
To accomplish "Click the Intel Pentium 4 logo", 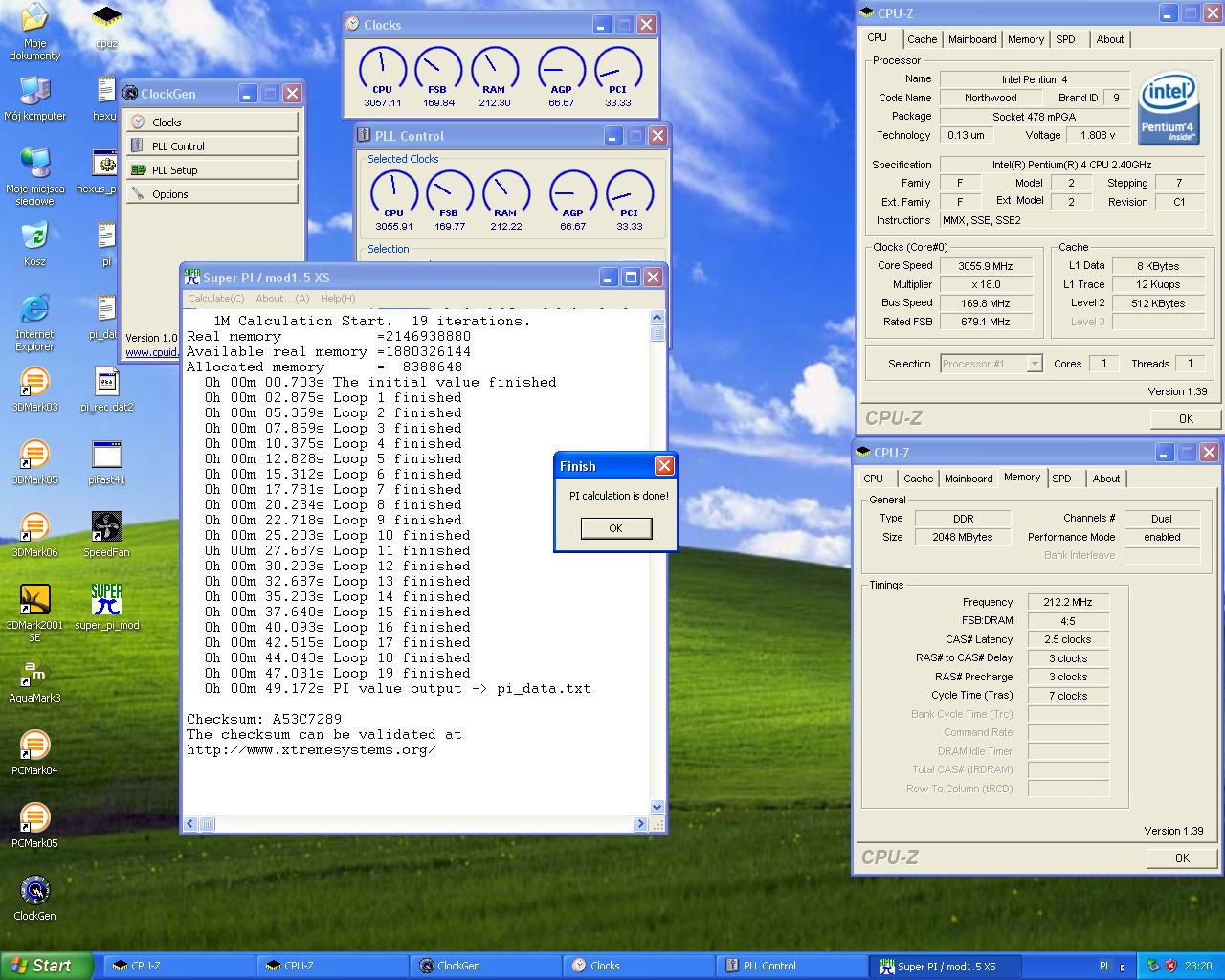I will 1169,110.
